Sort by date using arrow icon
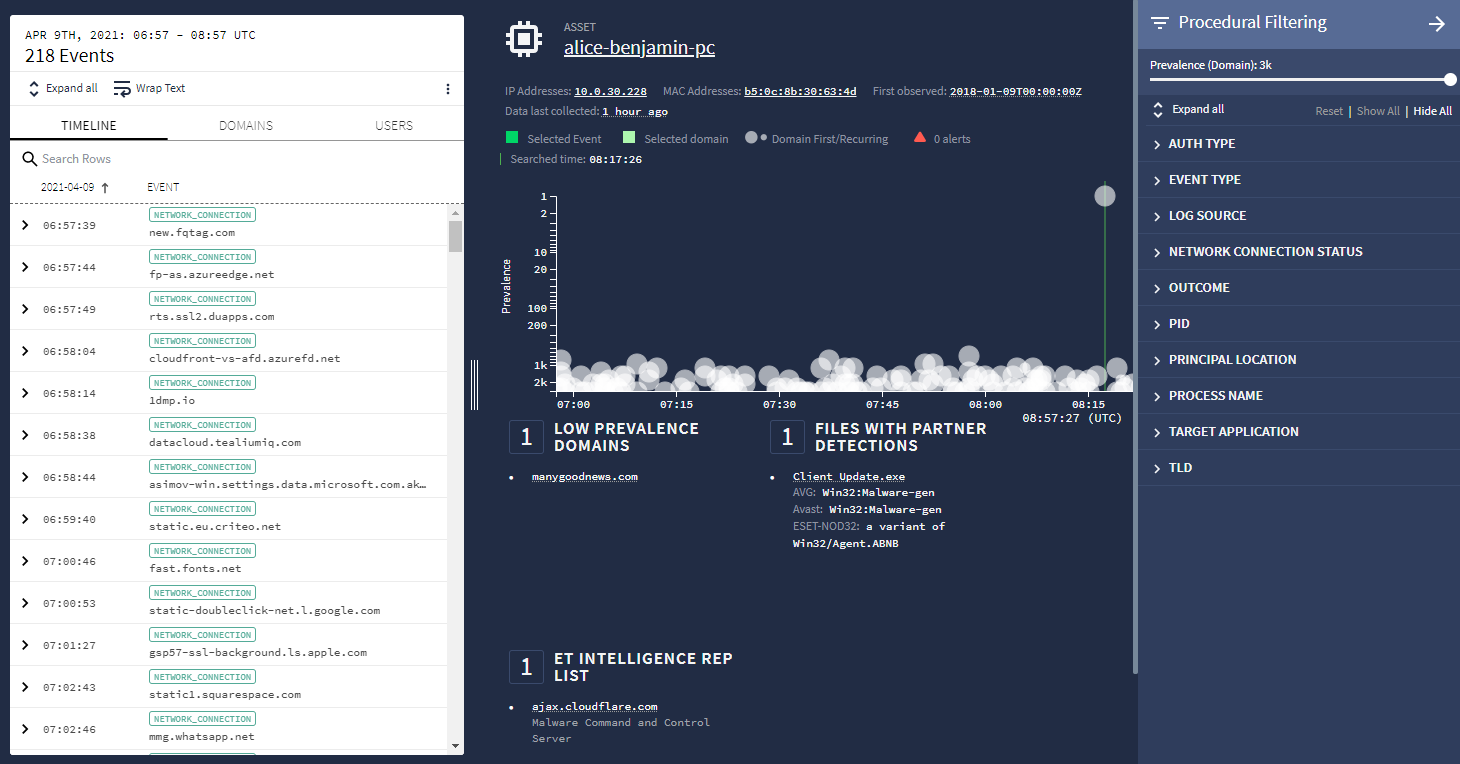1460x764 pixels. click(x=105, y=187)
